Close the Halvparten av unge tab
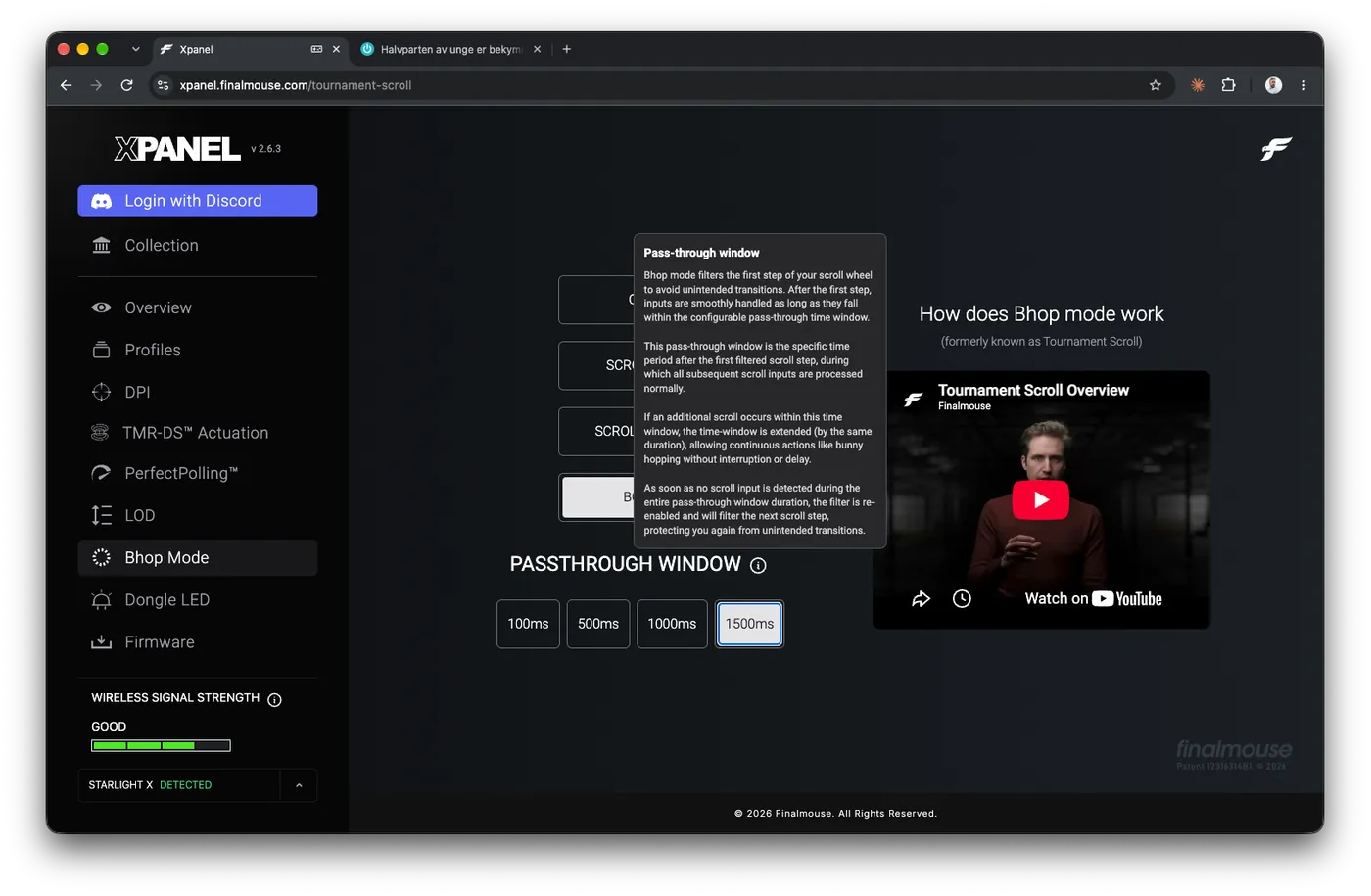The image size is (1371, 896). [x=537, y=49]
